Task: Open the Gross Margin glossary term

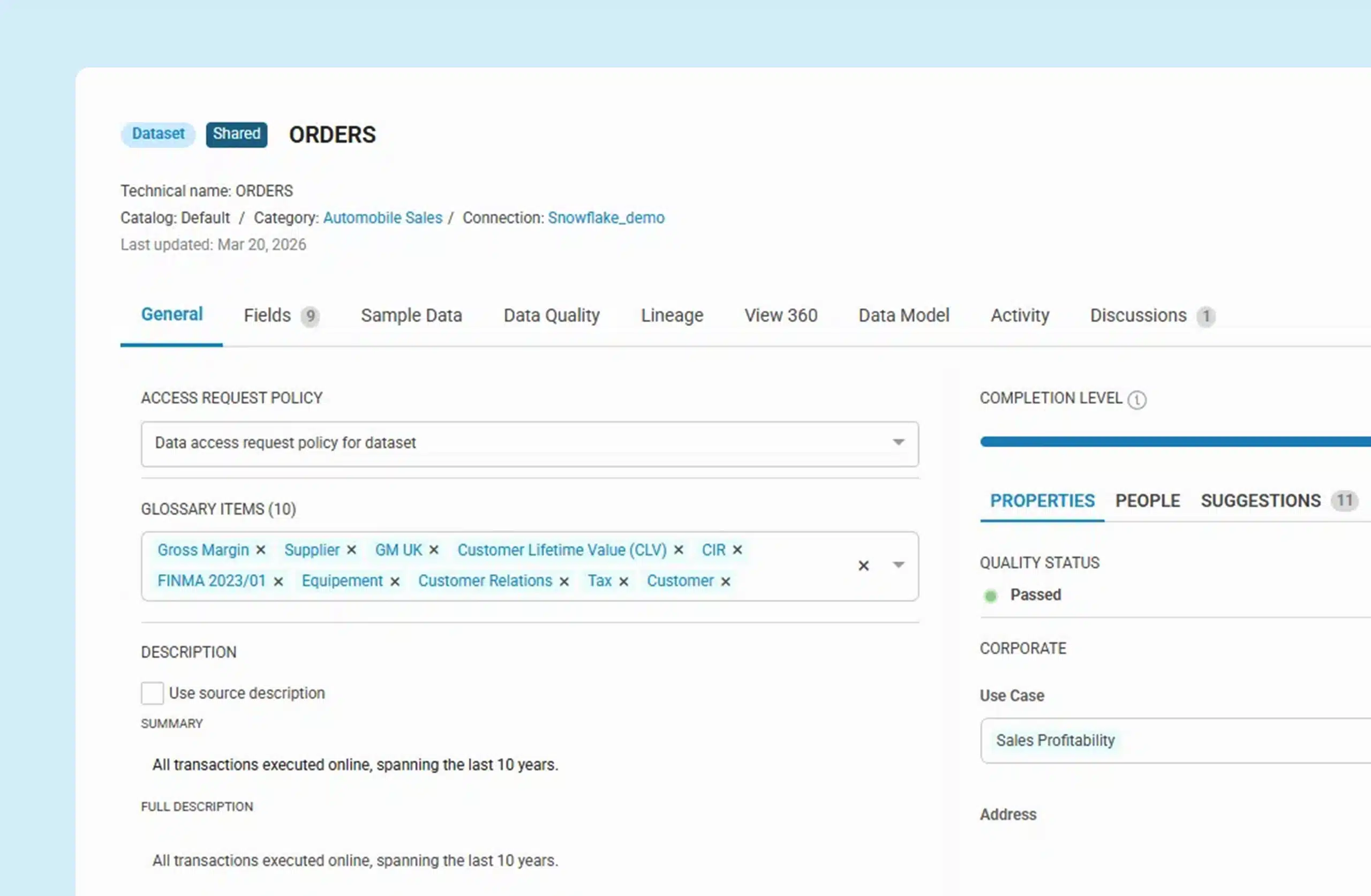Action: point(204,550)
